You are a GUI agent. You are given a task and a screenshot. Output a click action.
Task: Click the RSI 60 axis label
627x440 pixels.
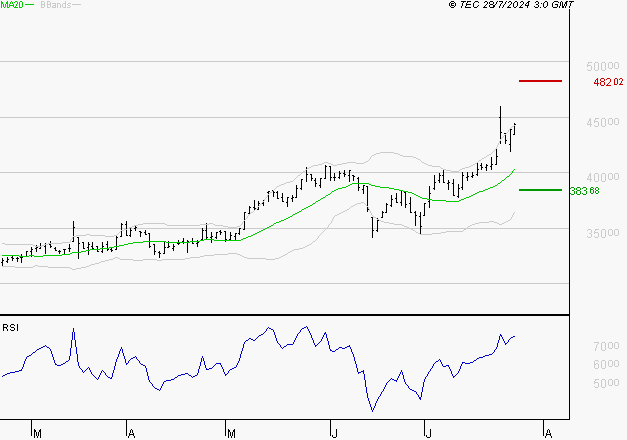pos(606,364)
